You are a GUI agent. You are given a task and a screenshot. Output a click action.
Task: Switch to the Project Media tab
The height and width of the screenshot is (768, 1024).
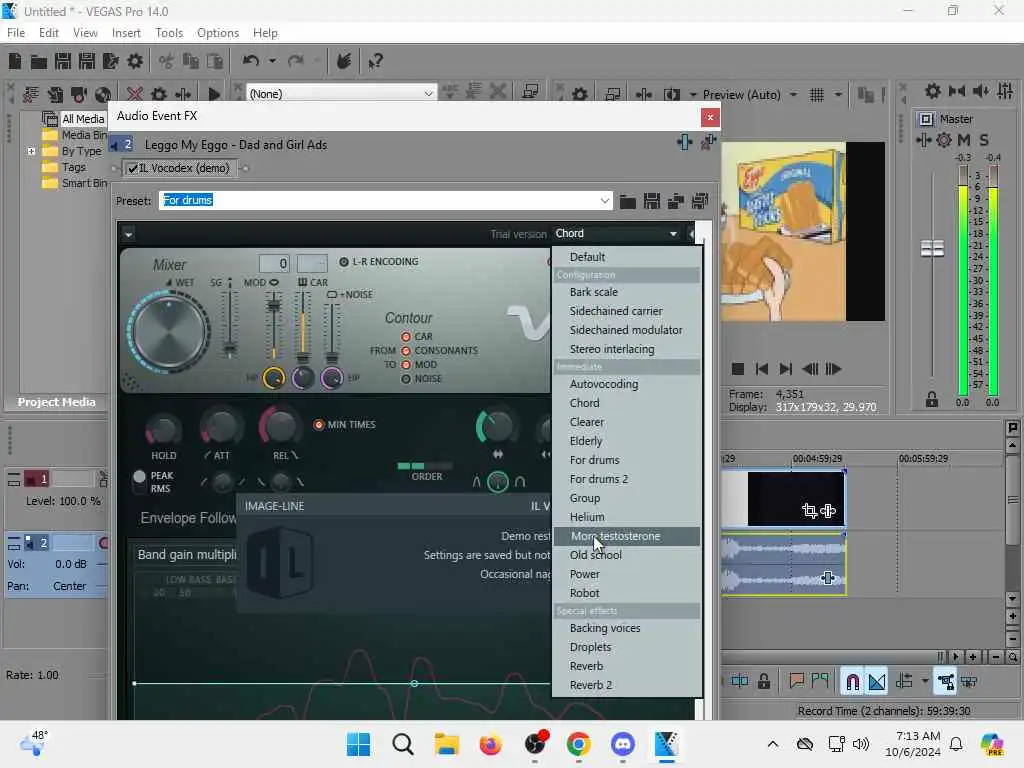[56, 402]
